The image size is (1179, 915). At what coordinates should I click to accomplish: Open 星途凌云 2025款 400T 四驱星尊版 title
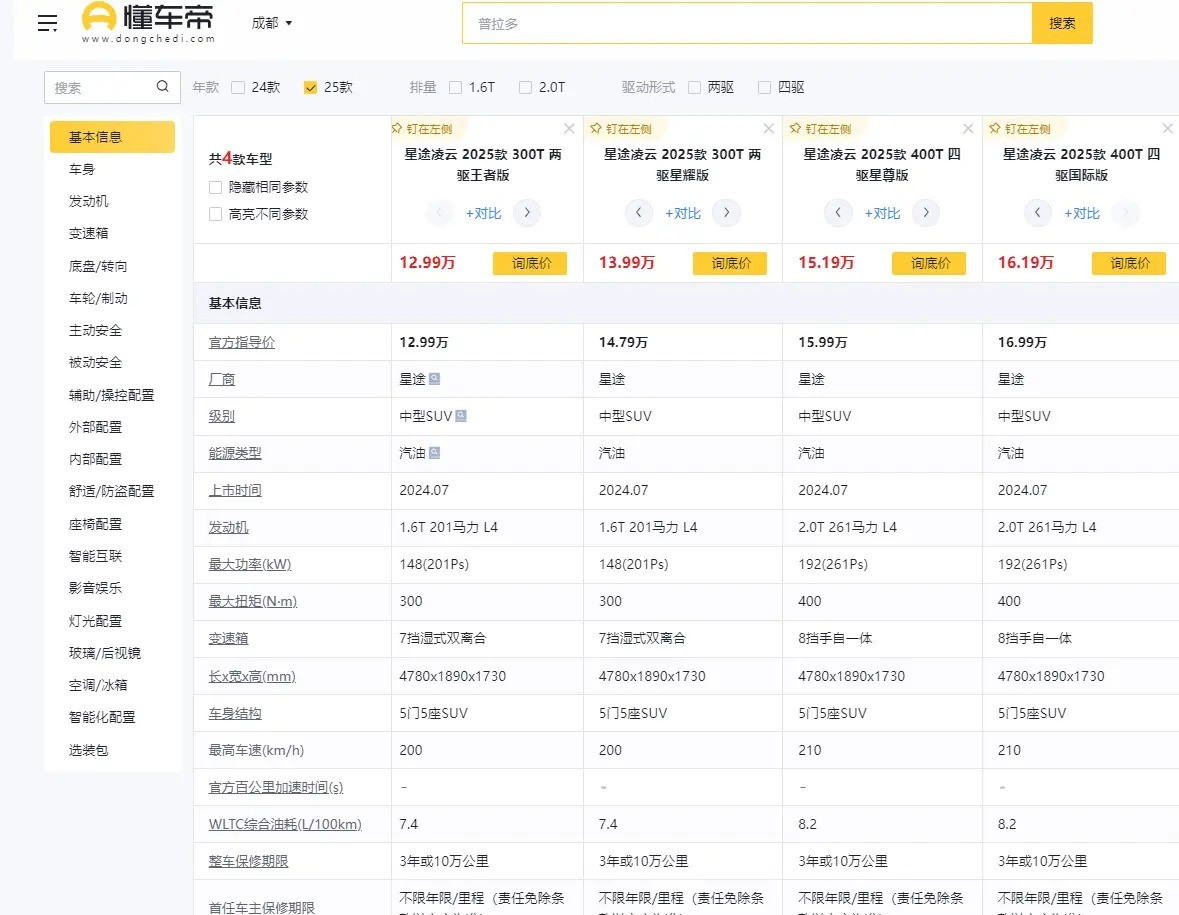[x=882, y=165]
